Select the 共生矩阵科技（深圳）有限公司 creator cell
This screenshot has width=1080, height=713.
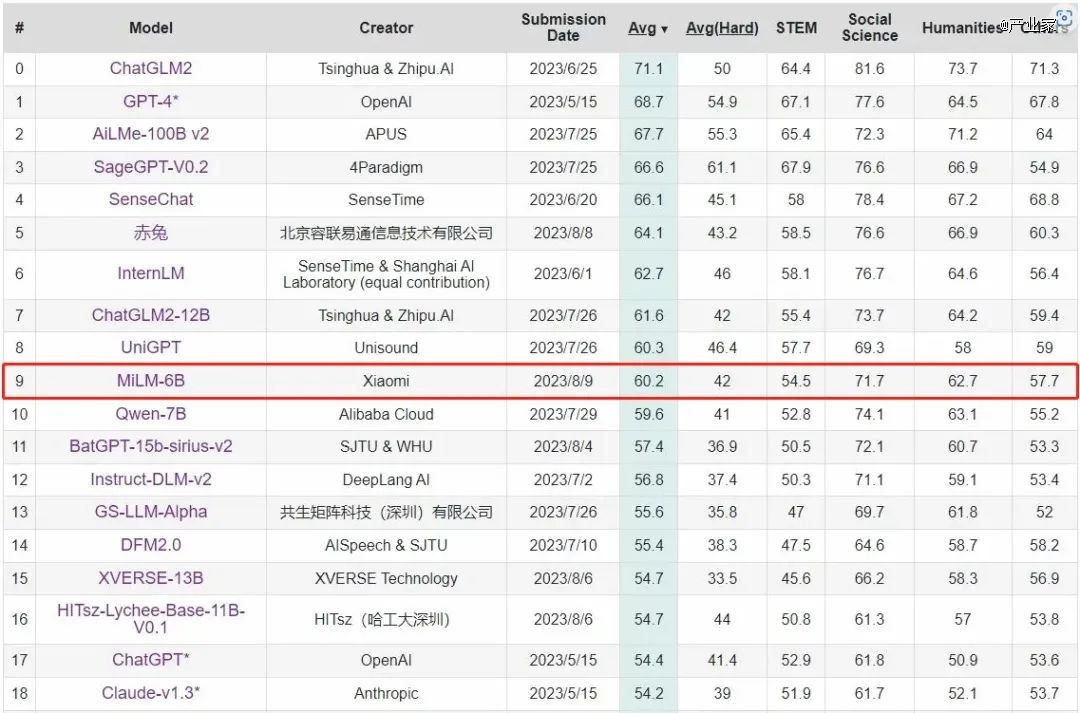[386, 513]
